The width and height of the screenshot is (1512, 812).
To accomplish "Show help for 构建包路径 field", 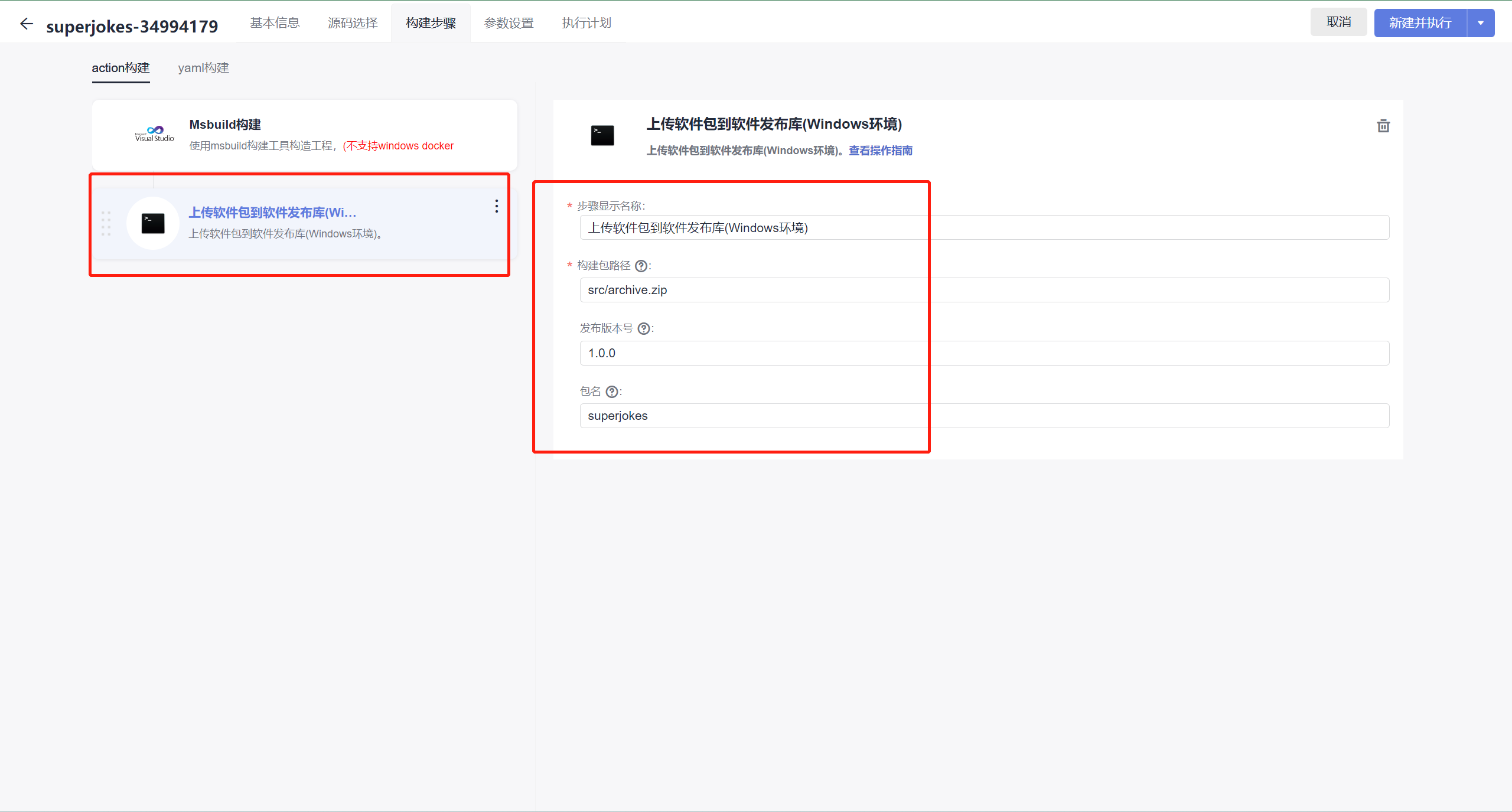I will [641, 266].
